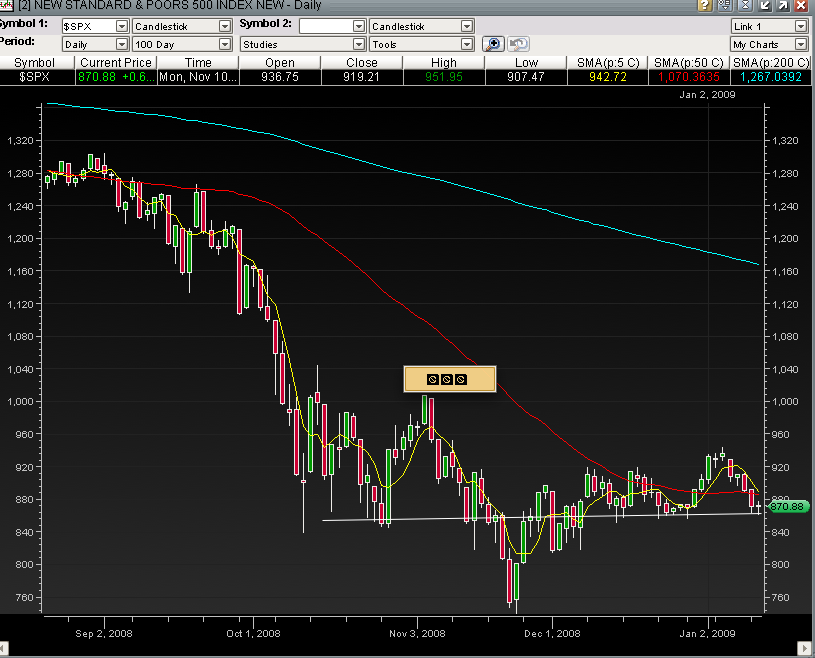Click the green 870.88 price label on axis
815x658 pixels.
(788, 507)
